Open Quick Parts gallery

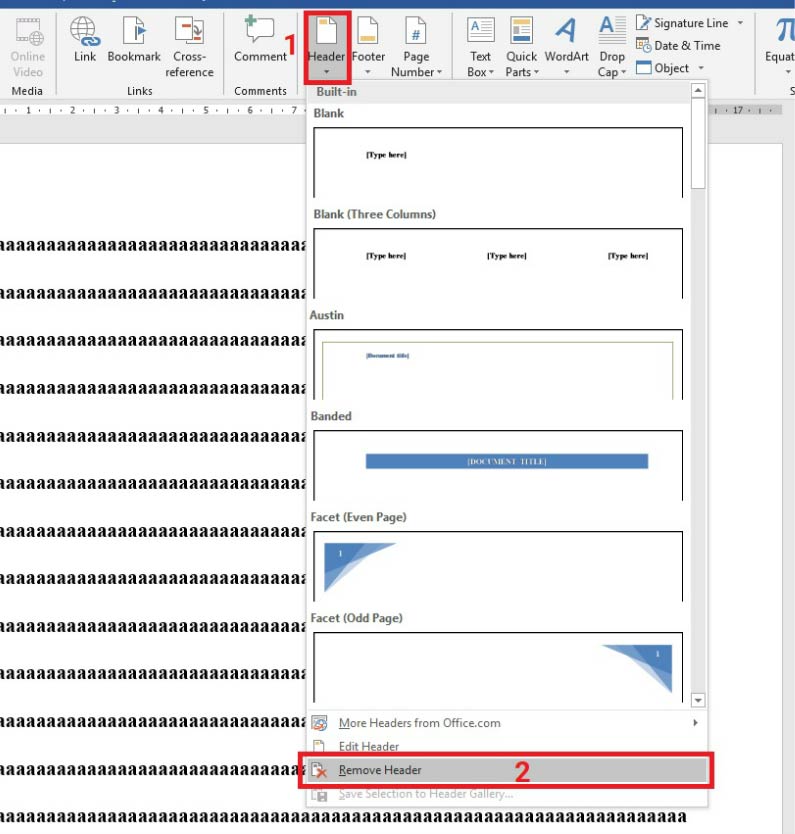coord(521,33)
